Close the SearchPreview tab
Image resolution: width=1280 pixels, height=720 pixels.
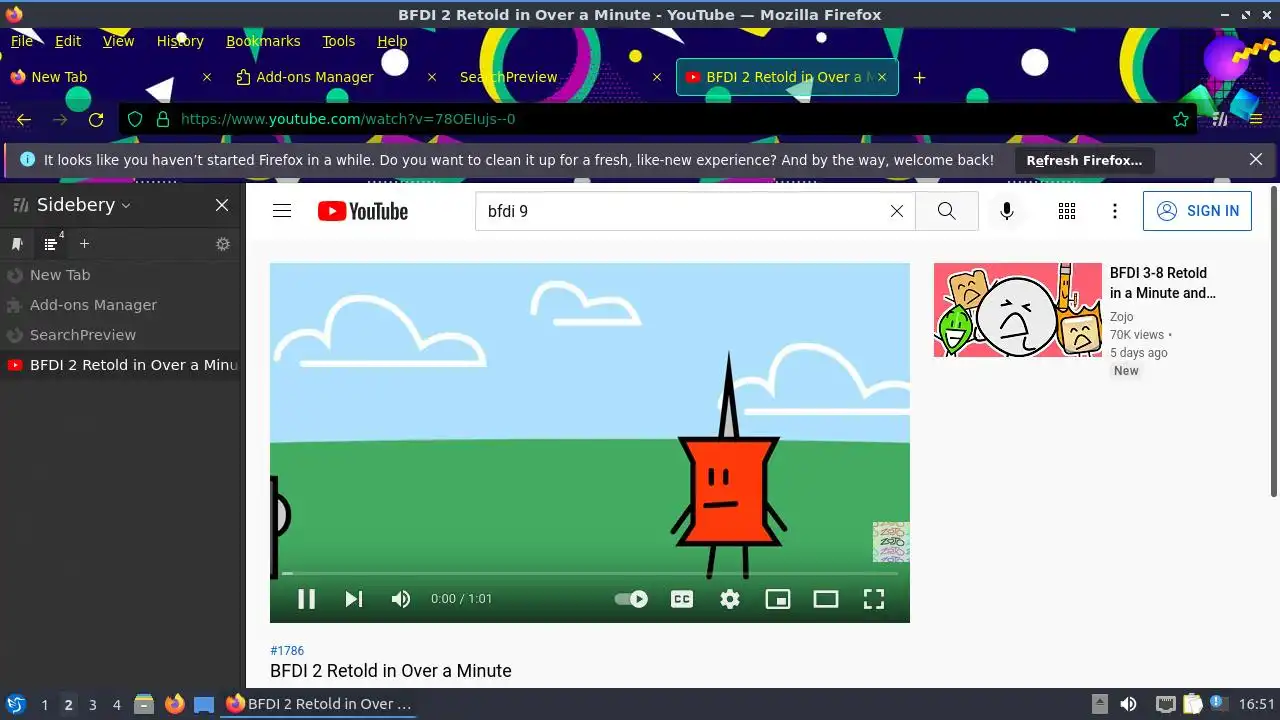[x=658, y=77]
